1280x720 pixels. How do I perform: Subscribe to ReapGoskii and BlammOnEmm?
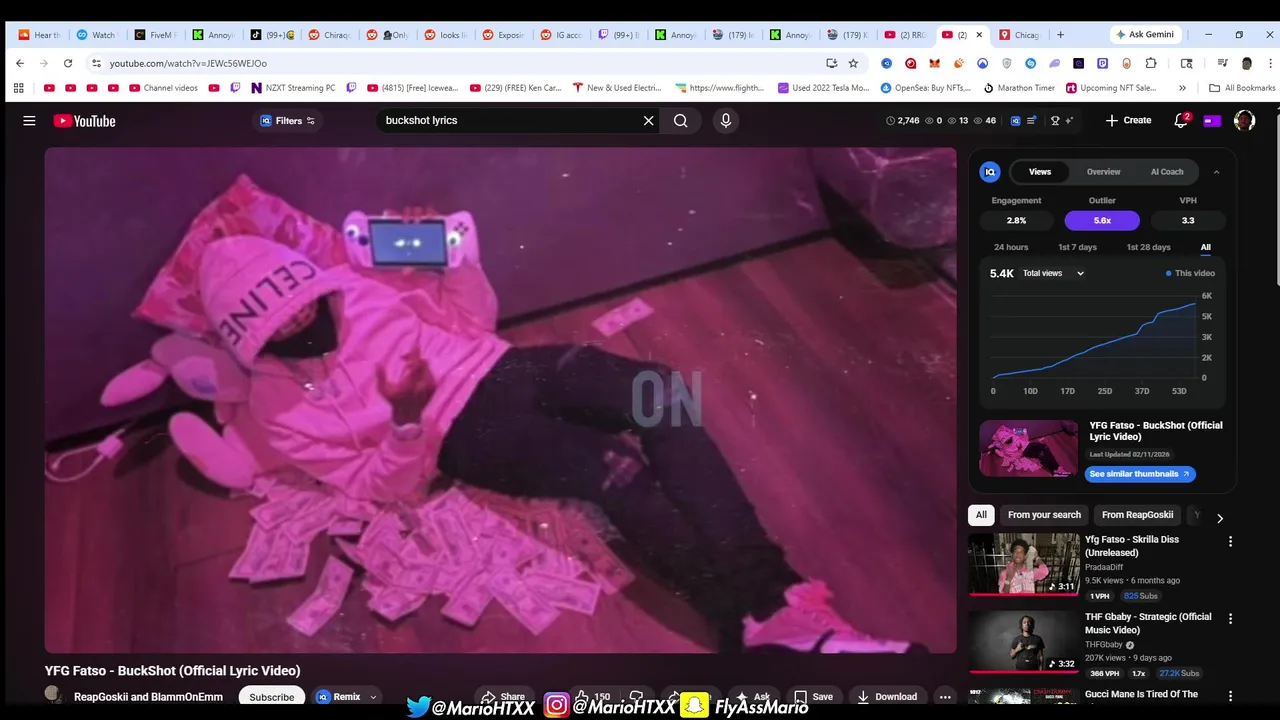point(271,697)
